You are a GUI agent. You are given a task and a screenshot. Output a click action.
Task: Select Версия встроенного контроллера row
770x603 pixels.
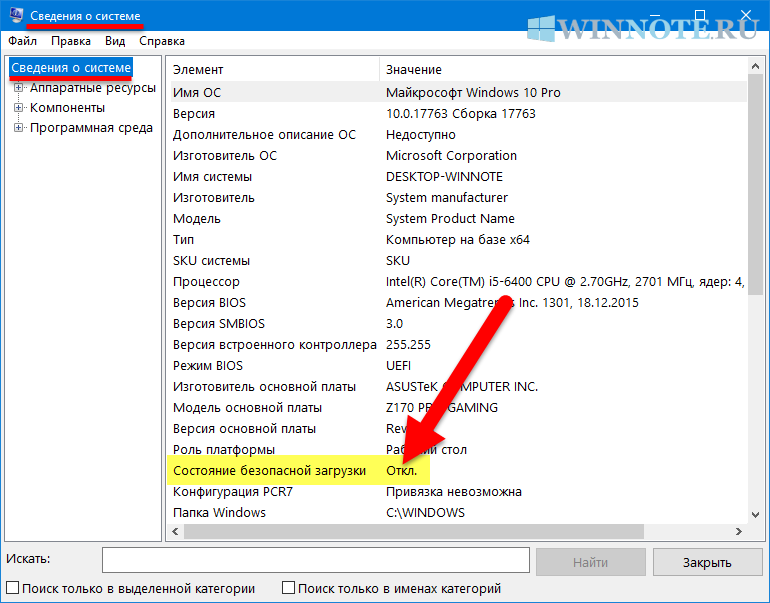(x=459, y=345)
